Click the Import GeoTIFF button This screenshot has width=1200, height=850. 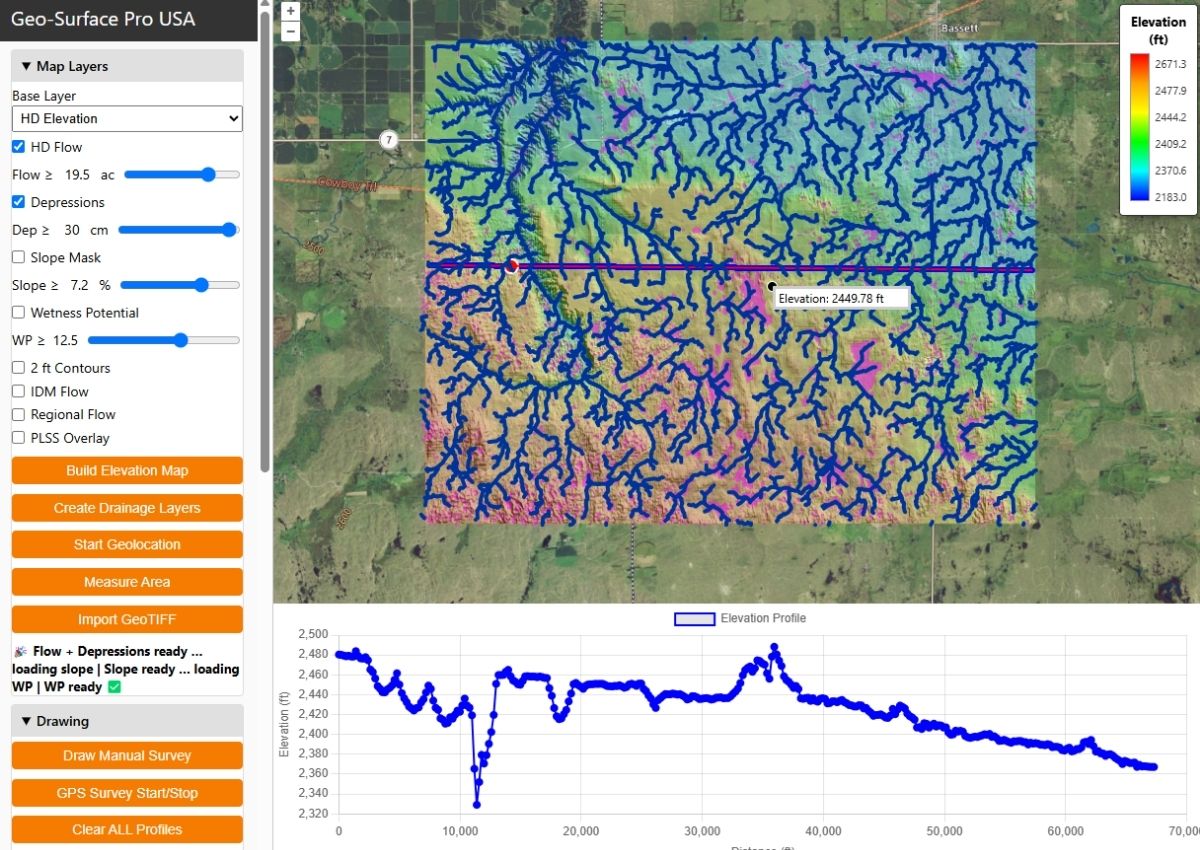127,619
